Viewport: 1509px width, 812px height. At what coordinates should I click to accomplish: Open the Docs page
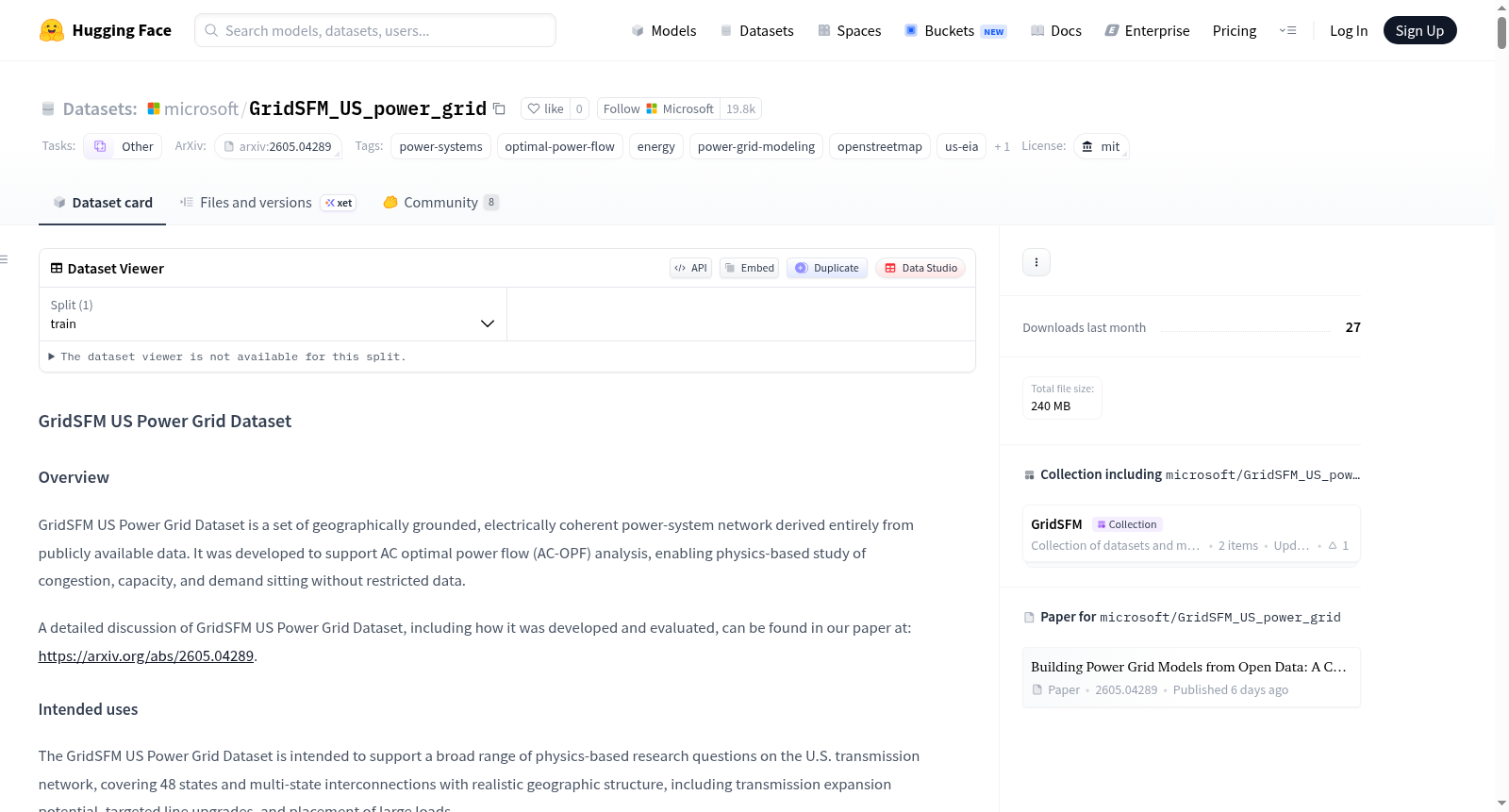(1056, 31)
